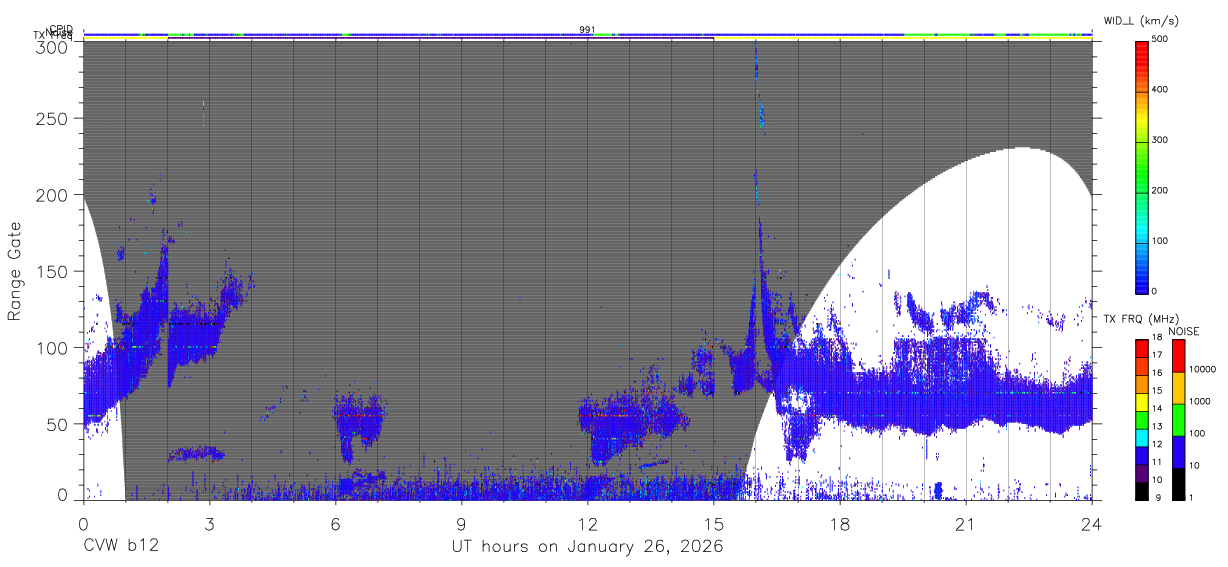Viewport: 1228px width, 567px height.
Task: Click the '250' Range Gate axis label
Action: pyautogui.click(x=51, y=118)
